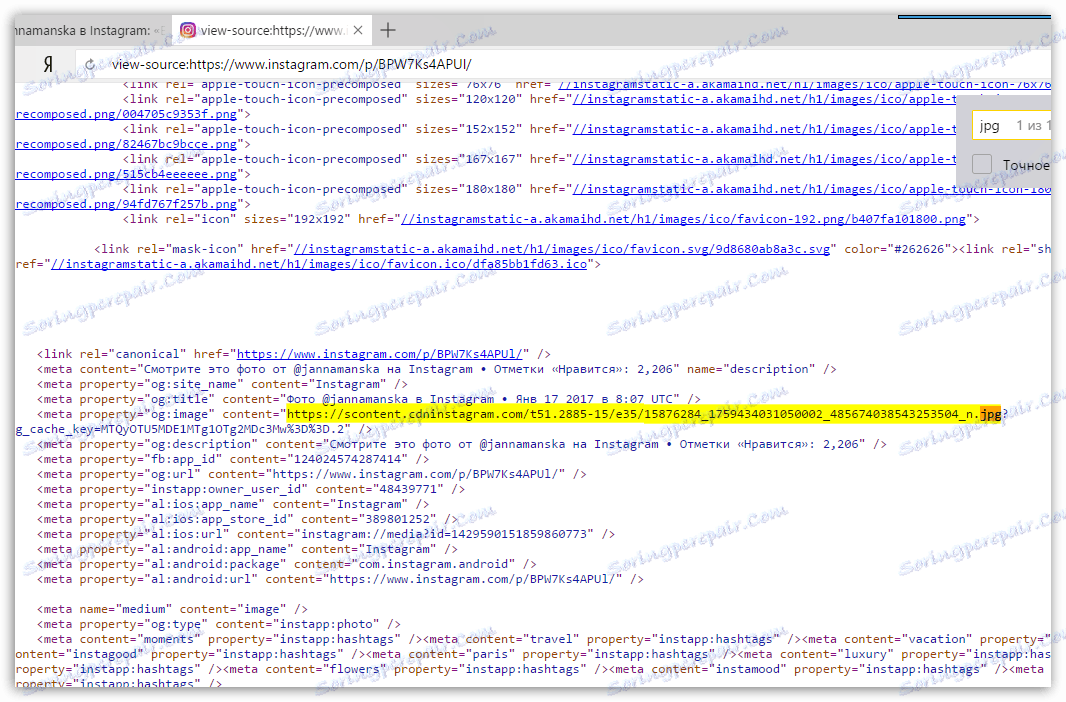Click the "vacation" hashtag content value
1066x702 pixels.
click(937, 639)
